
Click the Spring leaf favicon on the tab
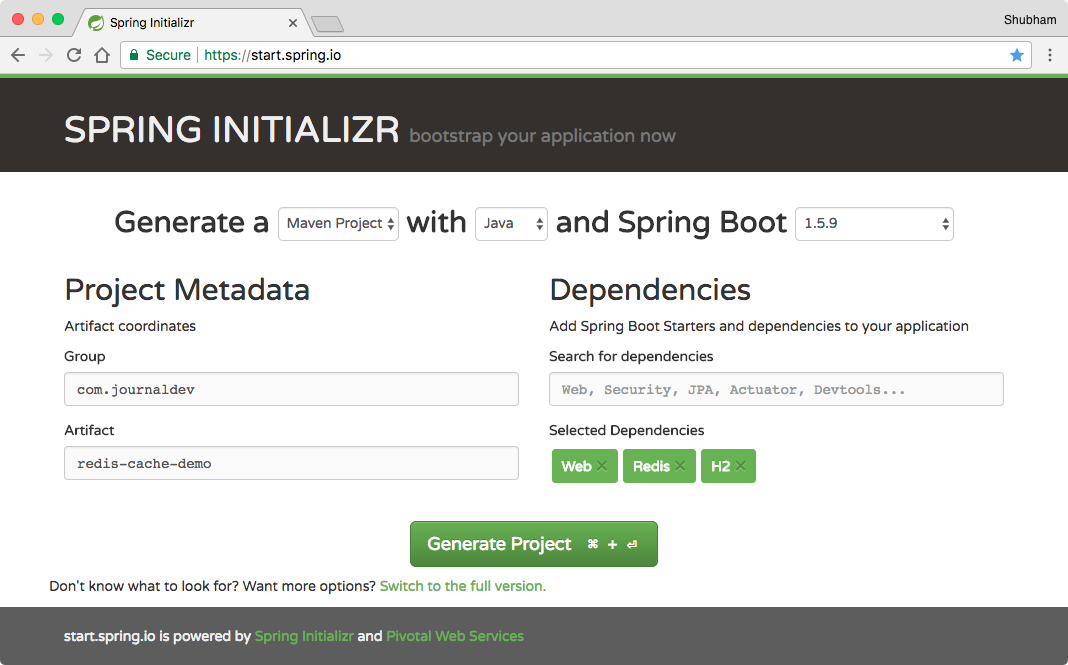point(97,22)
